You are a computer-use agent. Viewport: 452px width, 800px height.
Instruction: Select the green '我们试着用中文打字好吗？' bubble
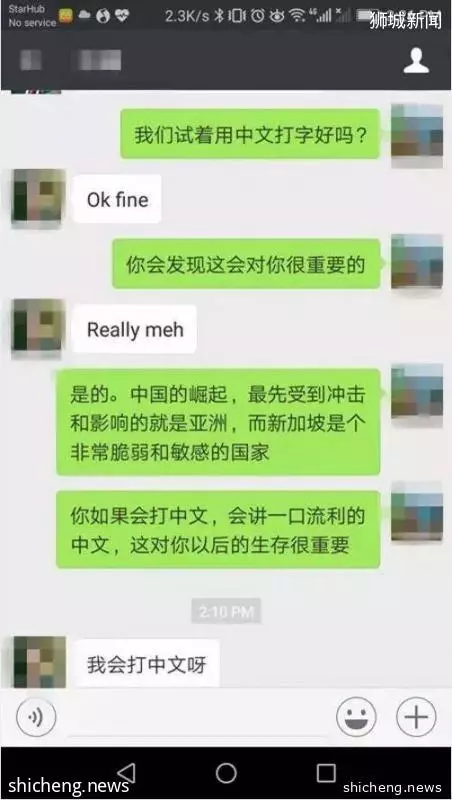click(x=250, y=134)
